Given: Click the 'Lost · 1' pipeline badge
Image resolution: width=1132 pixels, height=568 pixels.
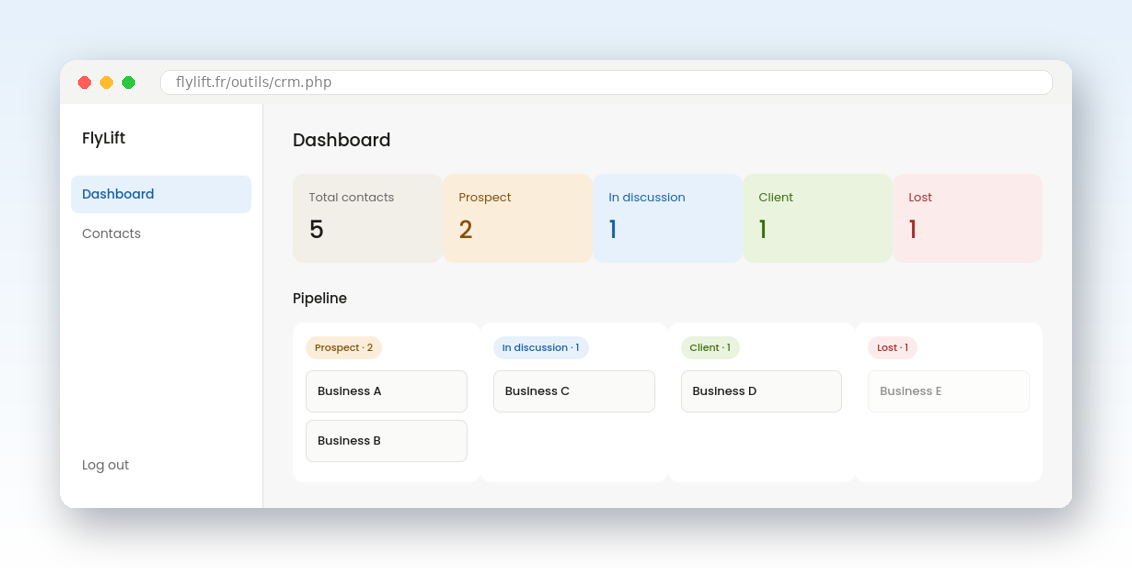Looking at the screenshot, I should (x=892, y=348).
